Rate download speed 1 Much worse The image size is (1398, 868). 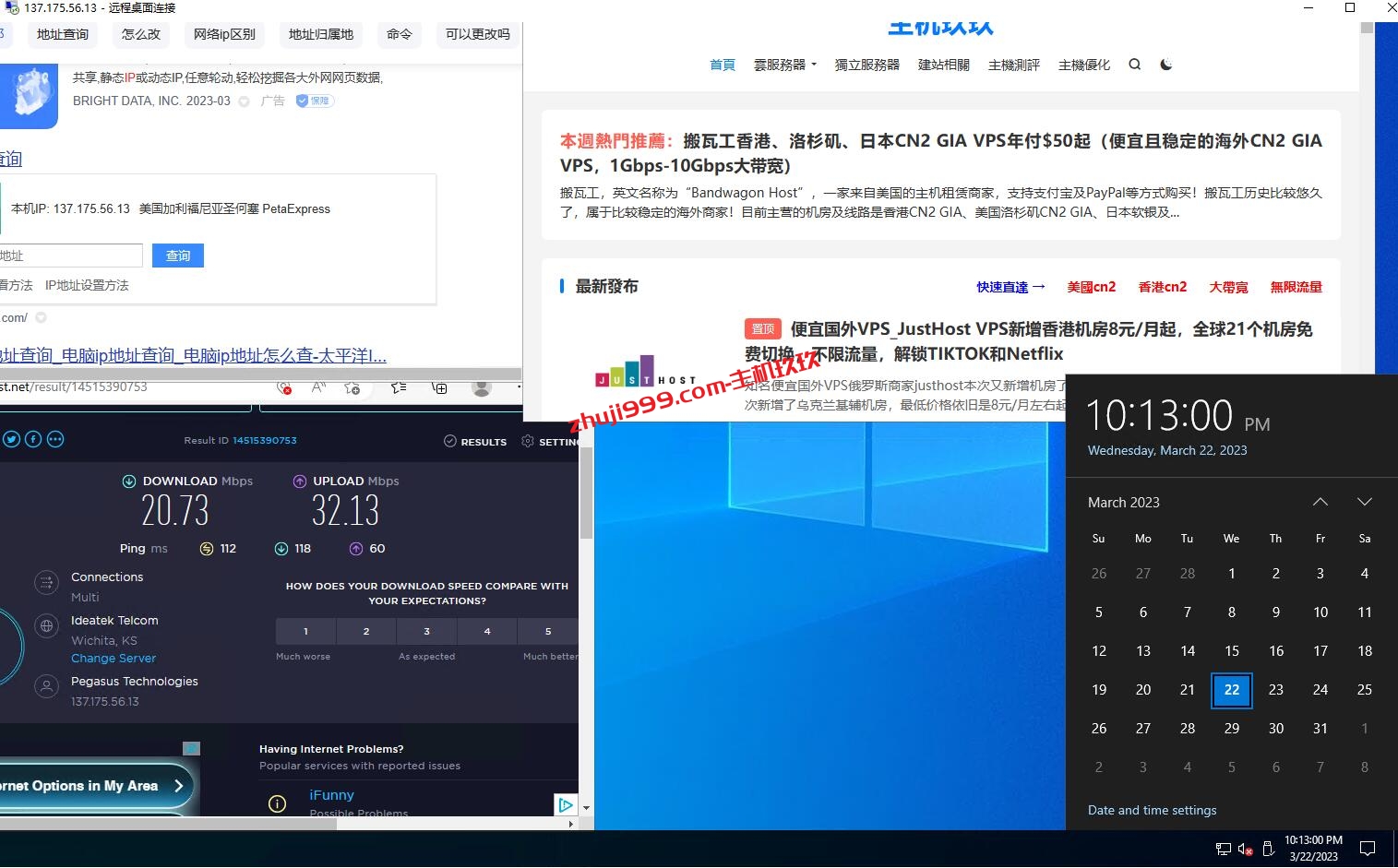[x=305, y=631]
